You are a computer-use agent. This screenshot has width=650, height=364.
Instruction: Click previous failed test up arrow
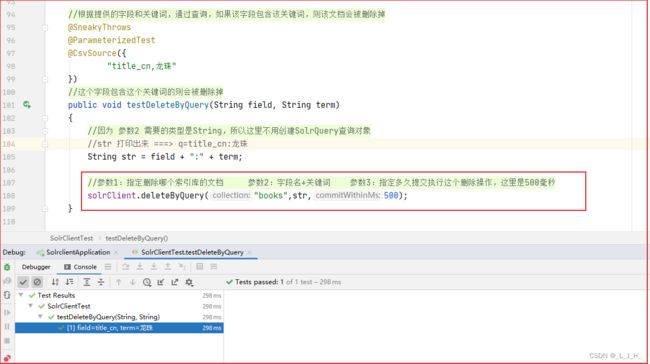coord(119,282)
